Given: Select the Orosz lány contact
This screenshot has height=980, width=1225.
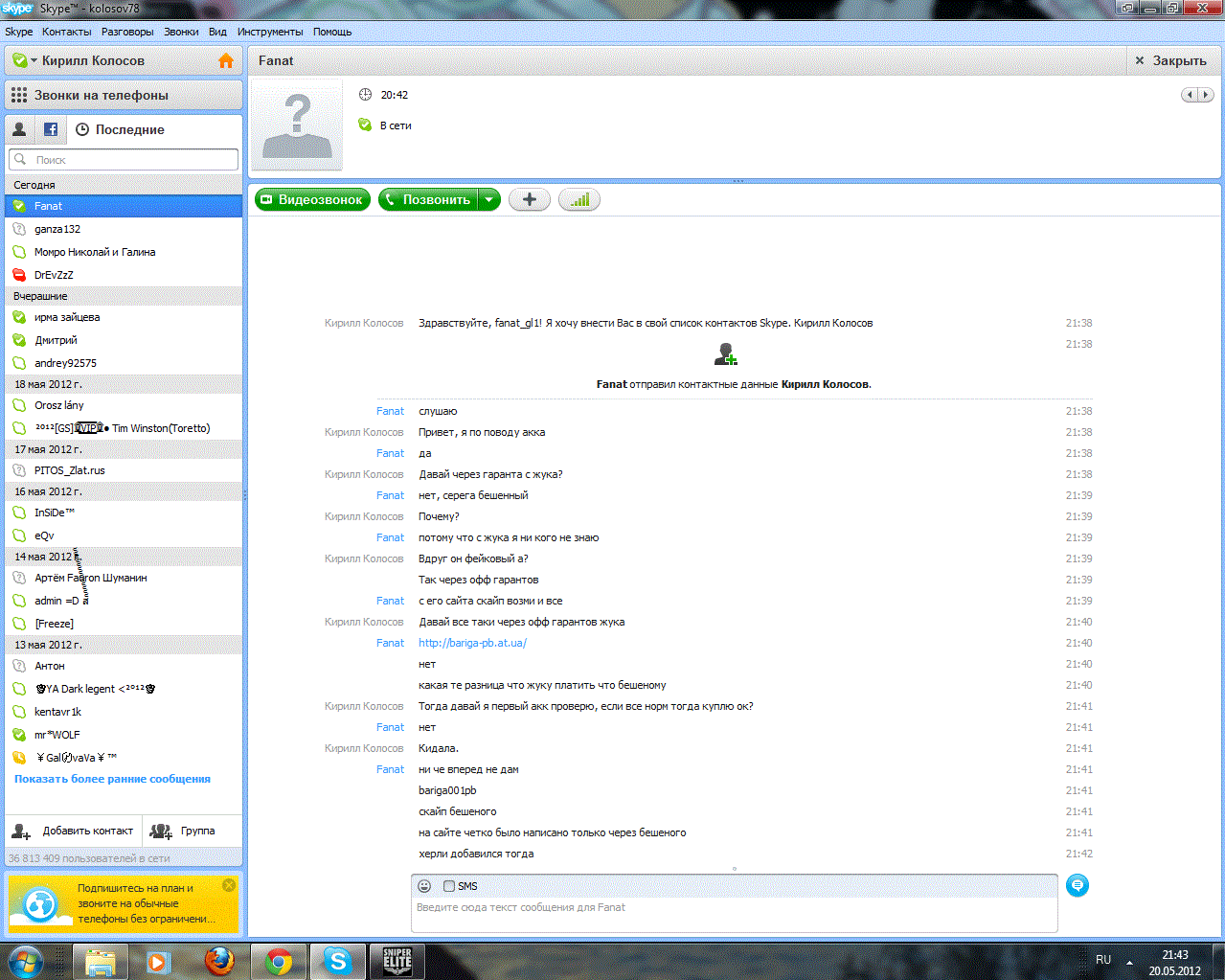Looking at the screenshot, I should point(124,405).
